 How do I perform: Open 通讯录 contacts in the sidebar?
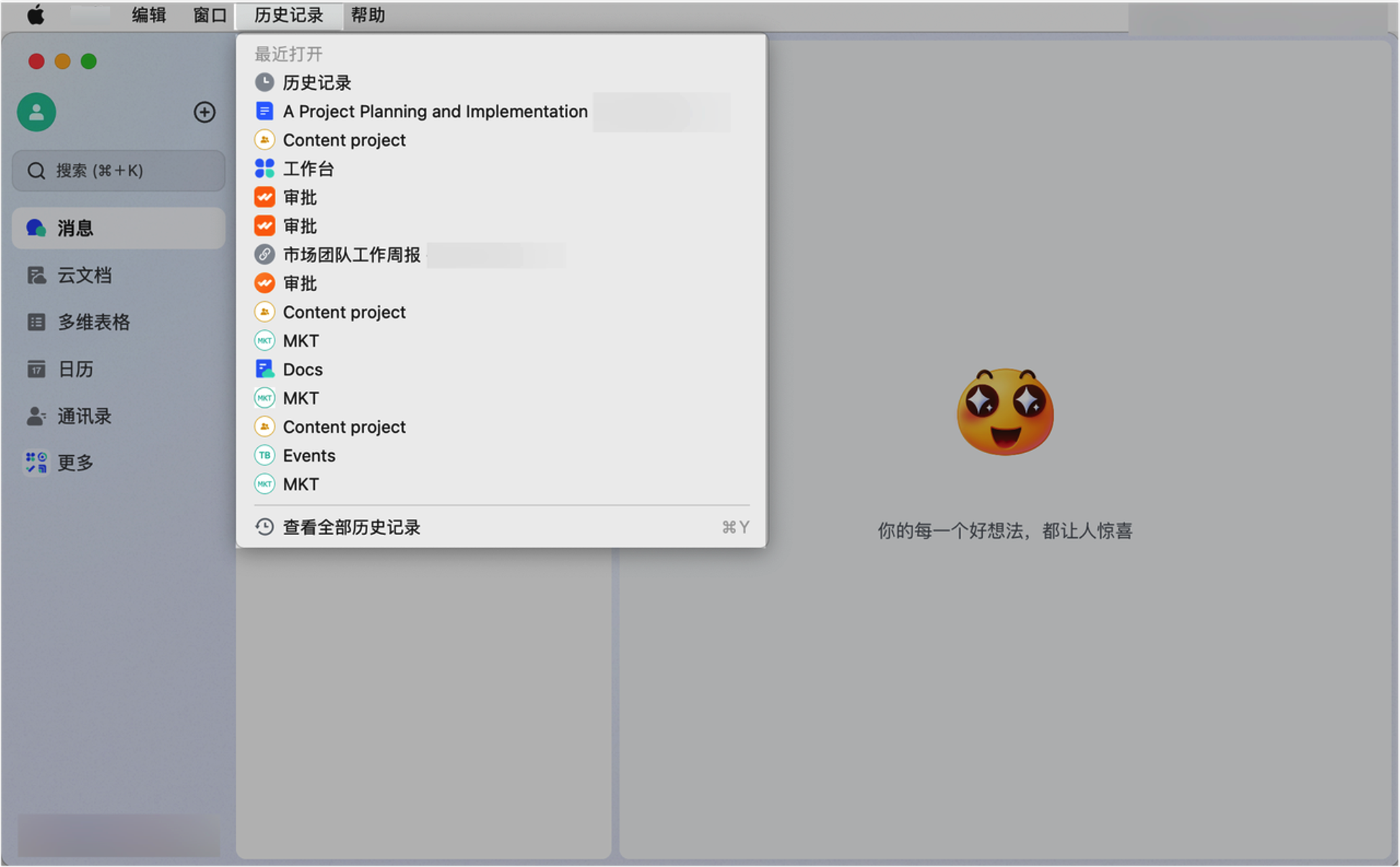coord(84,416)
